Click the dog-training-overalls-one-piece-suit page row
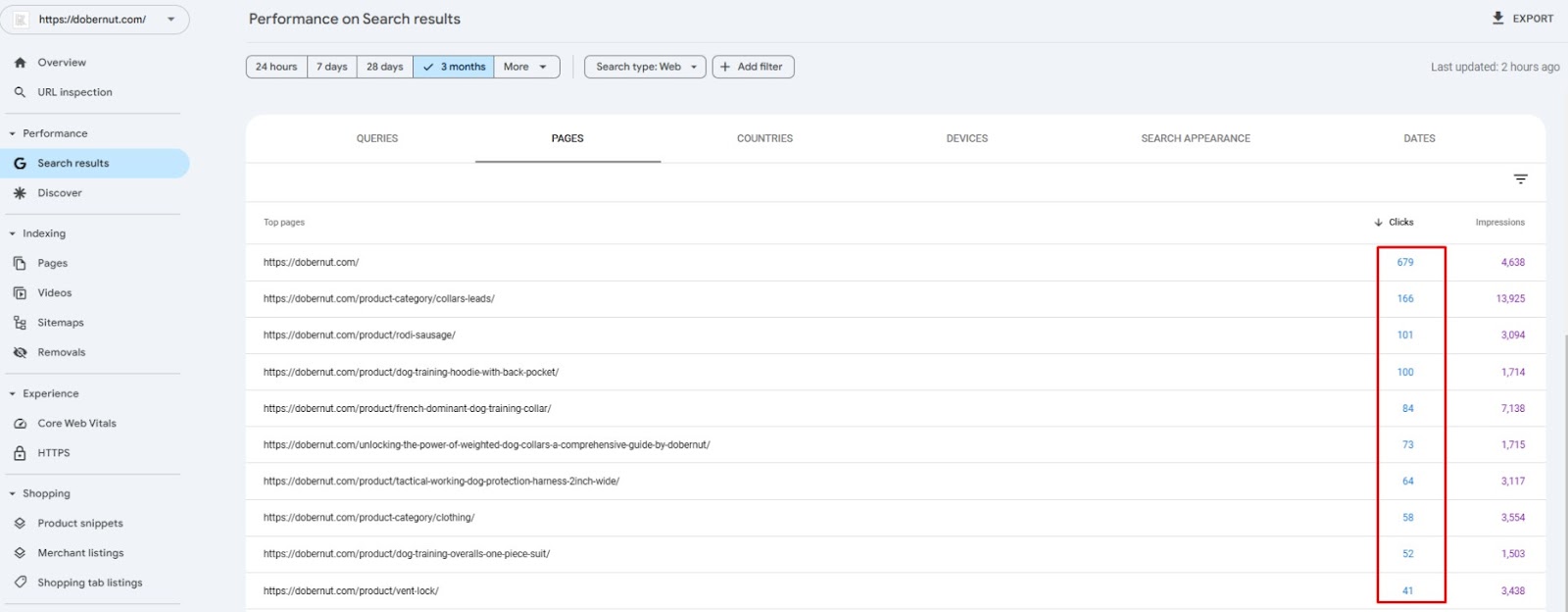Image resolution: width=1568 pixels, height=612 pixels. tap(896, 554)
